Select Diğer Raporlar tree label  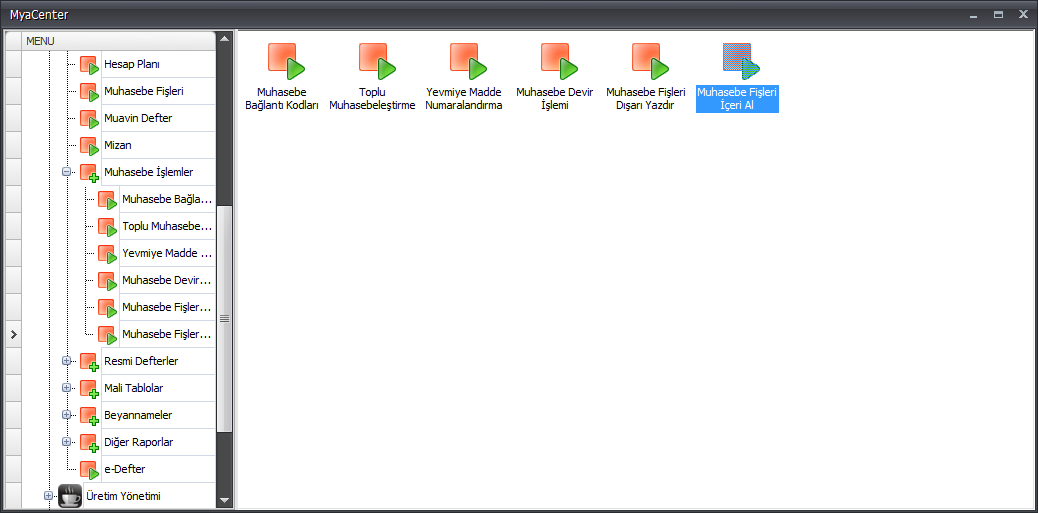point(139,442)
